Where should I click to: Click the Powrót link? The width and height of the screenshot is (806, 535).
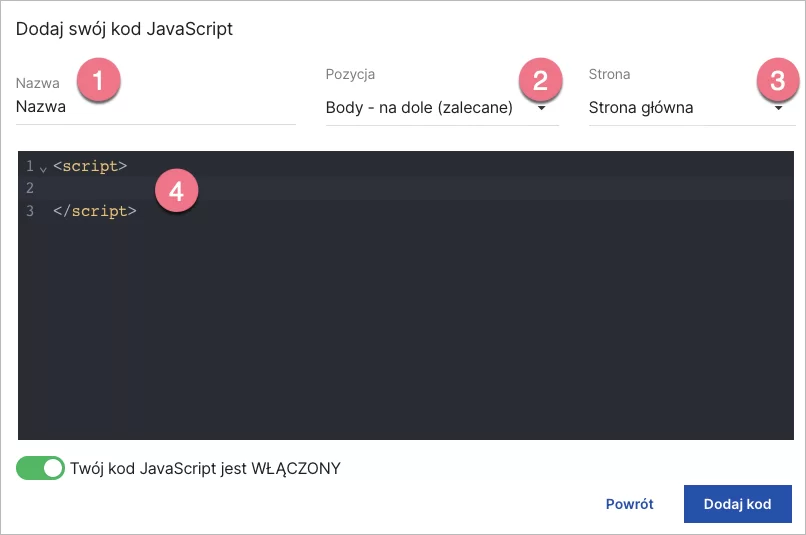(x=629, y=504)
